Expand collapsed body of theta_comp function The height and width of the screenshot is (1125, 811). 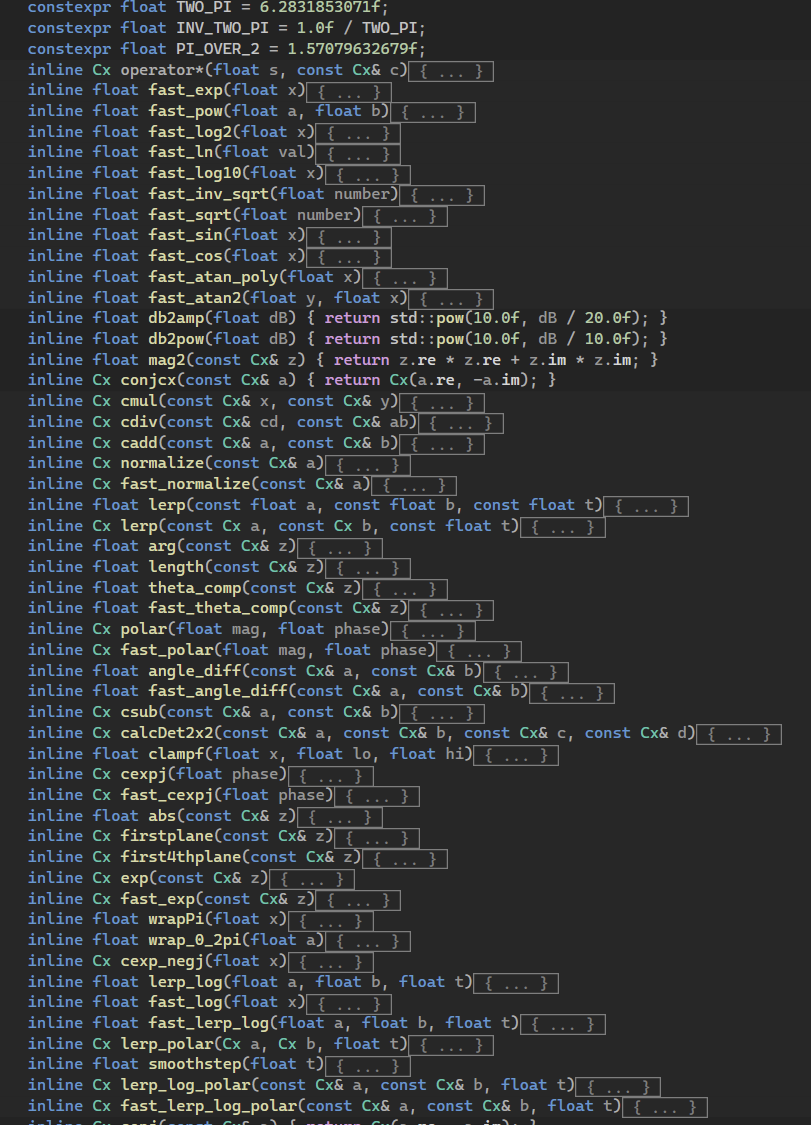tap(405, 589)
